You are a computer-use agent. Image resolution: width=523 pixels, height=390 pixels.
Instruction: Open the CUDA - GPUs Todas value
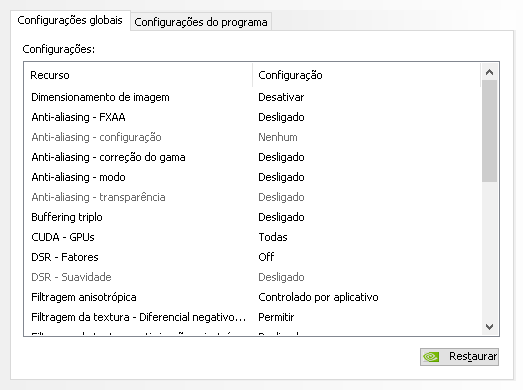point(273,237)
